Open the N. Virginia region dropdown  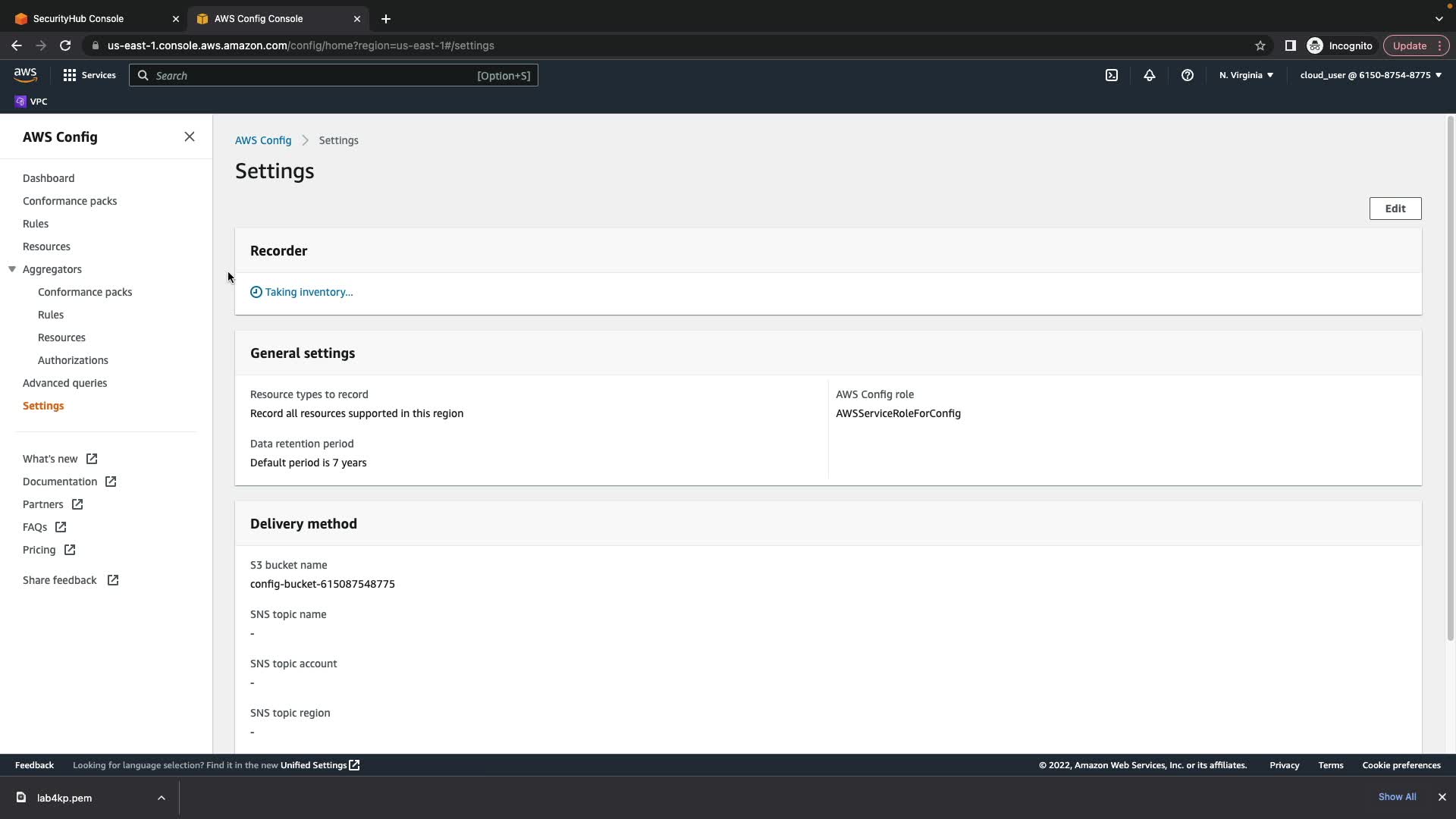tap(1246, 75)
